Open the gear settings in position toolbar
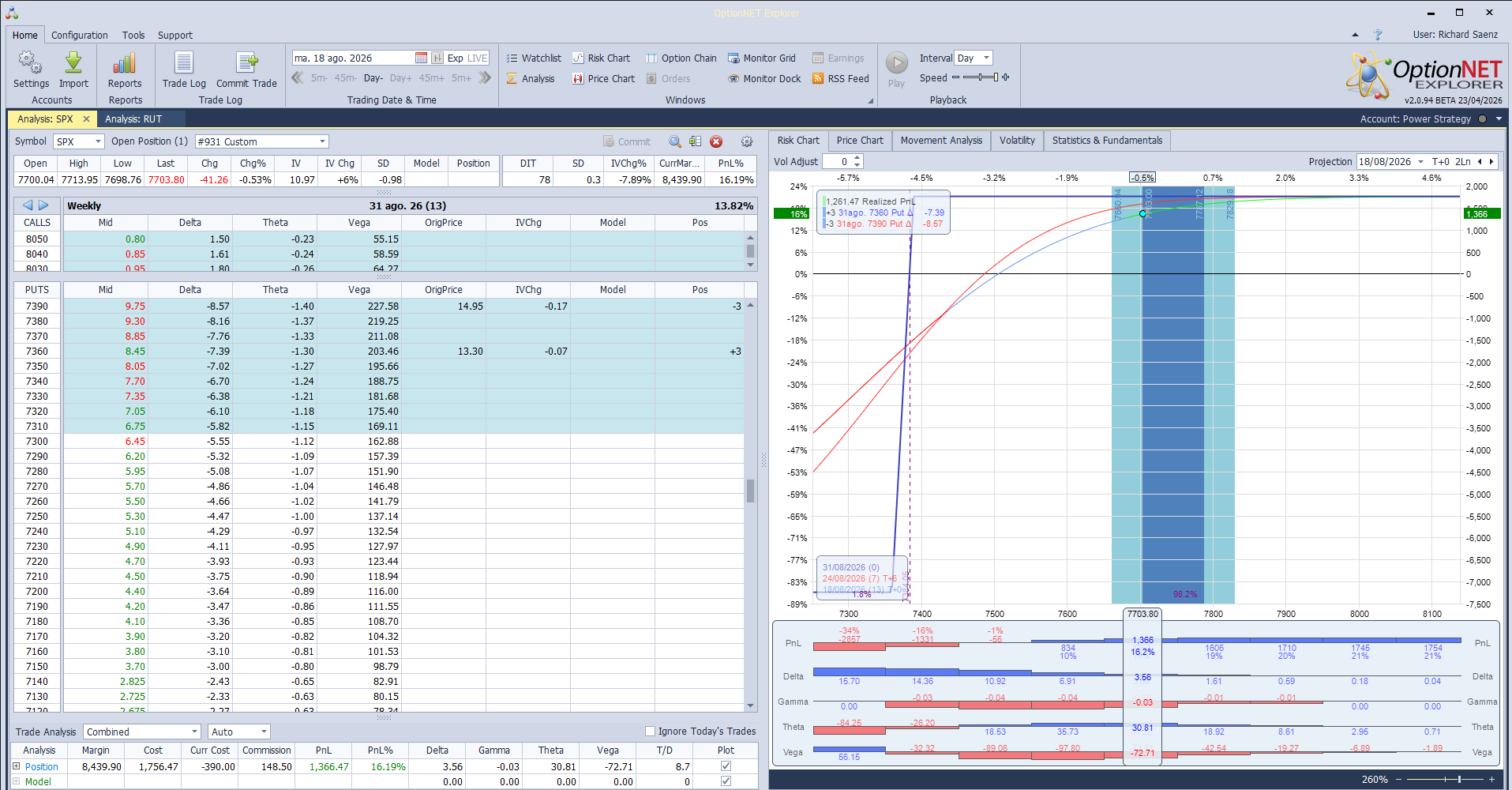The image size is (1512, 790). 747,141
